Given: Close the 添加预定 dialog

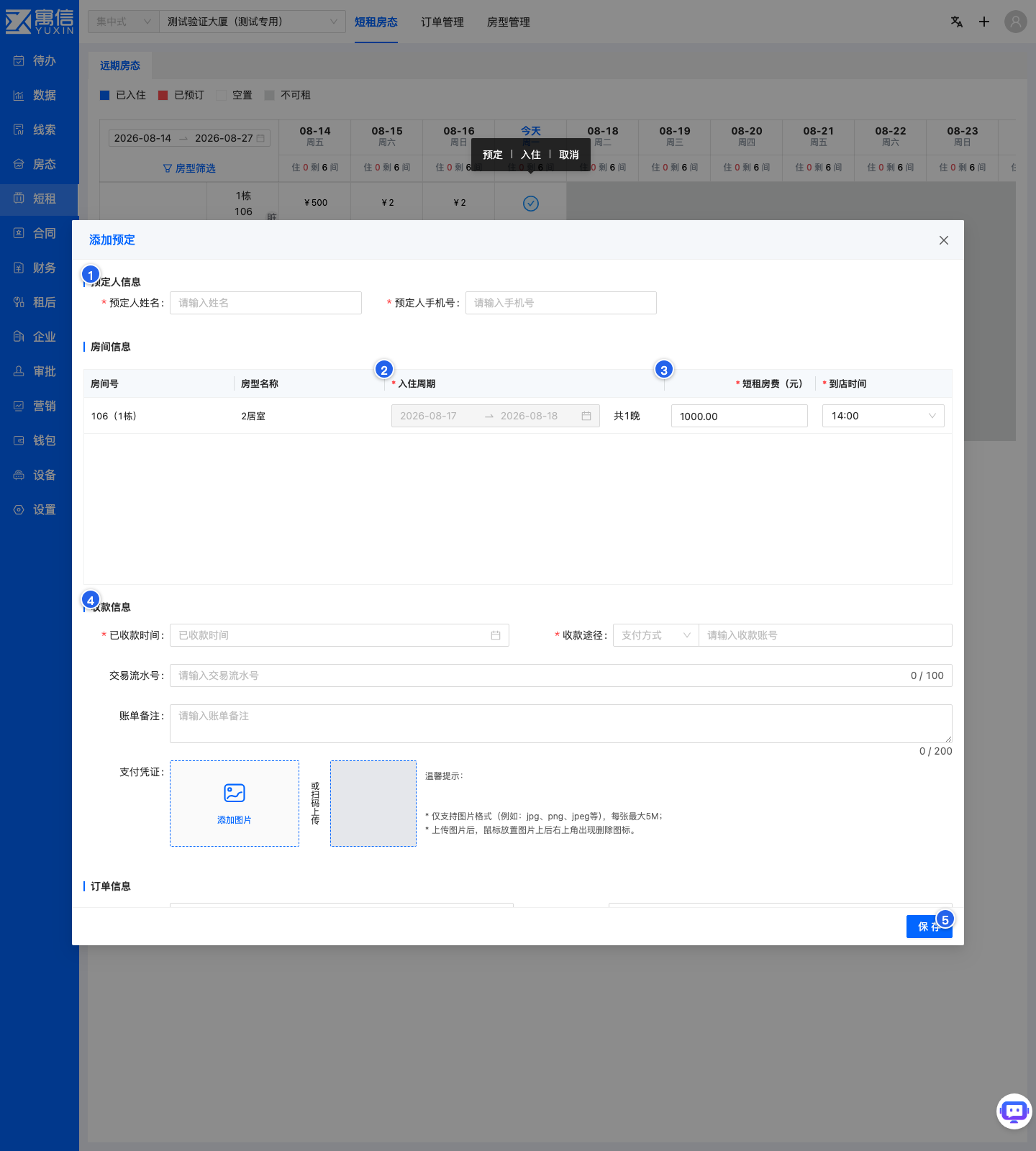Looking at the screenshot, I should tap(944, 240).
